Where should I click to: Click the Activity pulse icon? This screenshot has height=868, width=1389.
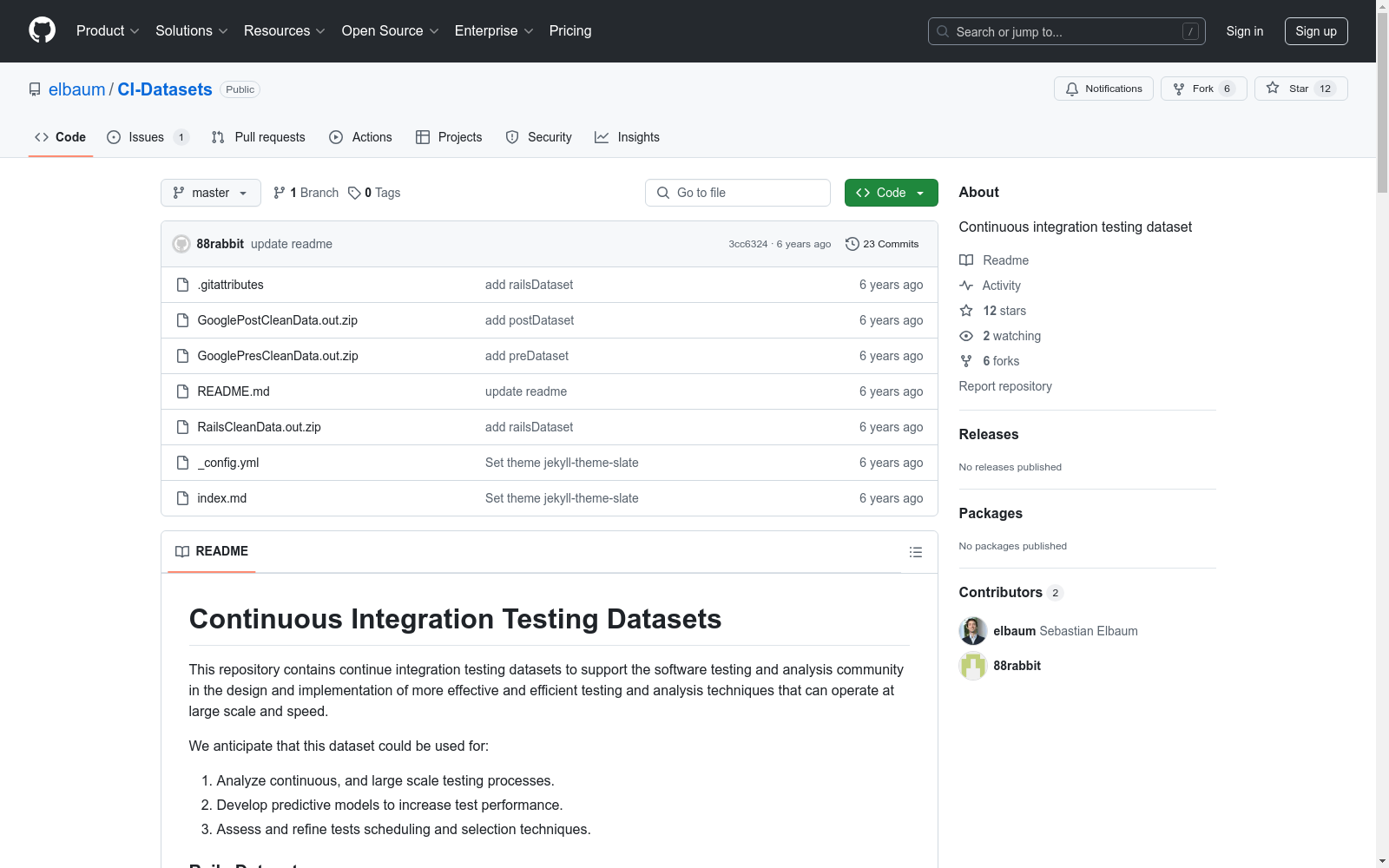click(966, 286)
